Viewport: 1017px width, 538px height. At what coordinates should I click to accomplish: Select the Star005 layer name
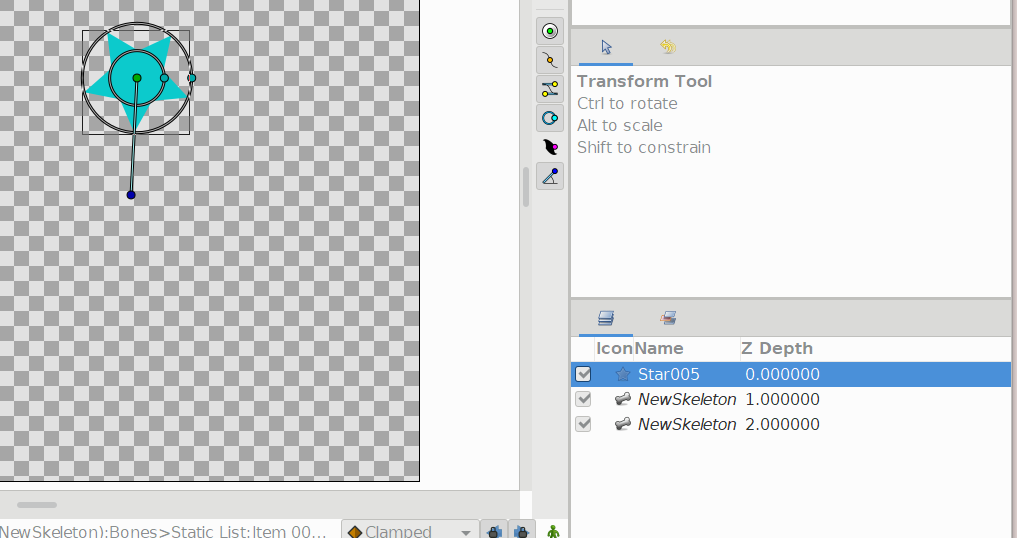[669, 374]
